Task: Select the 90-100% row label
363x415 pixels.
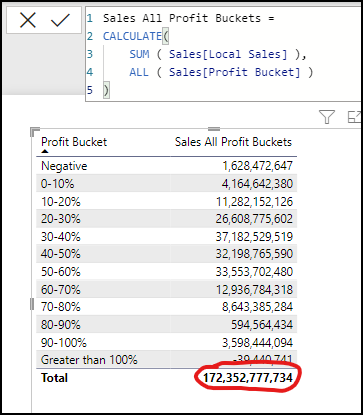Action: (64, 342)
